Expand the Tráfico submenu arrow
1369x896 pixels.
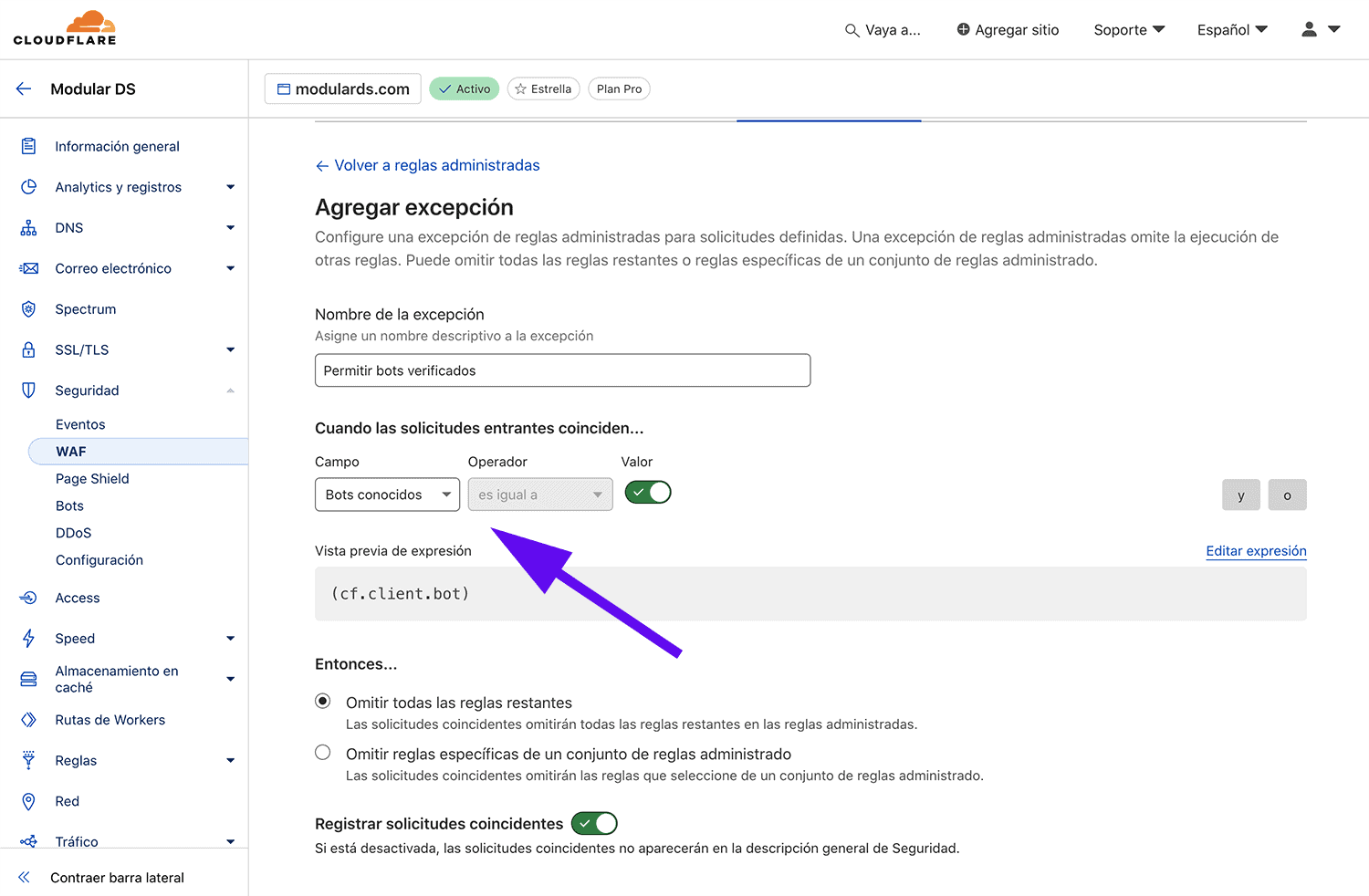tap(230, 841)
